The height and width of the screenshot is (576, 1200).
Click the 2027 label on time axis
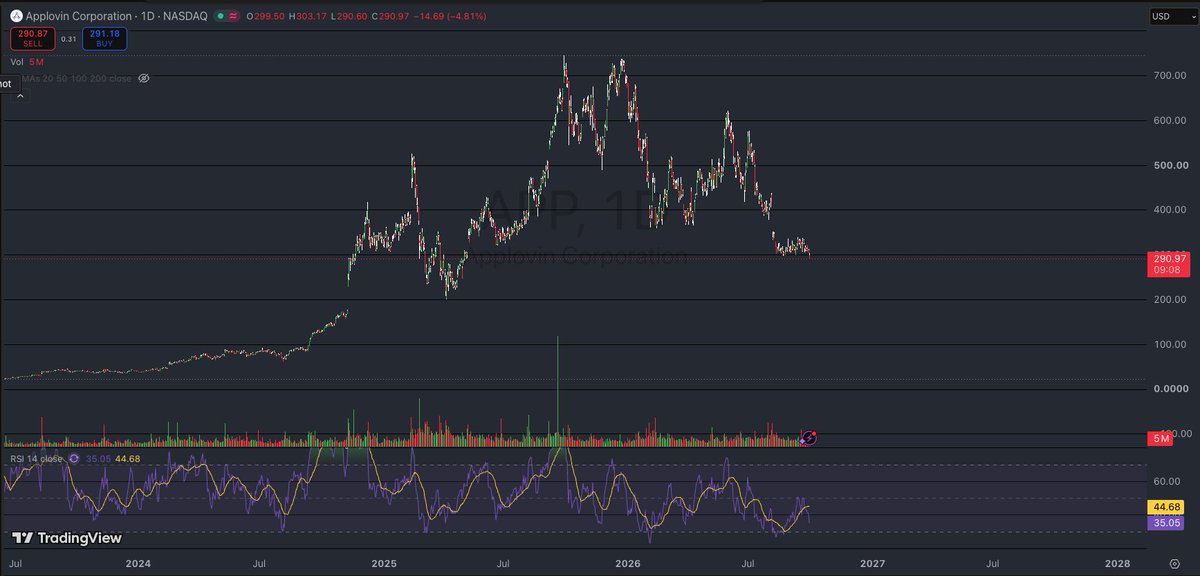[872, 565]
